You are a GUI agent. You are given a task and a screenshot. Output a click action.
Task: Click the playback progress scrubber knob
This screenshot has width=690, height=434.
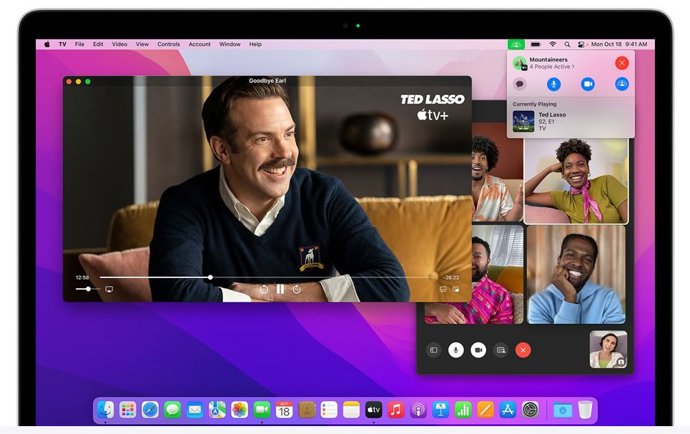tap(210, 277)
